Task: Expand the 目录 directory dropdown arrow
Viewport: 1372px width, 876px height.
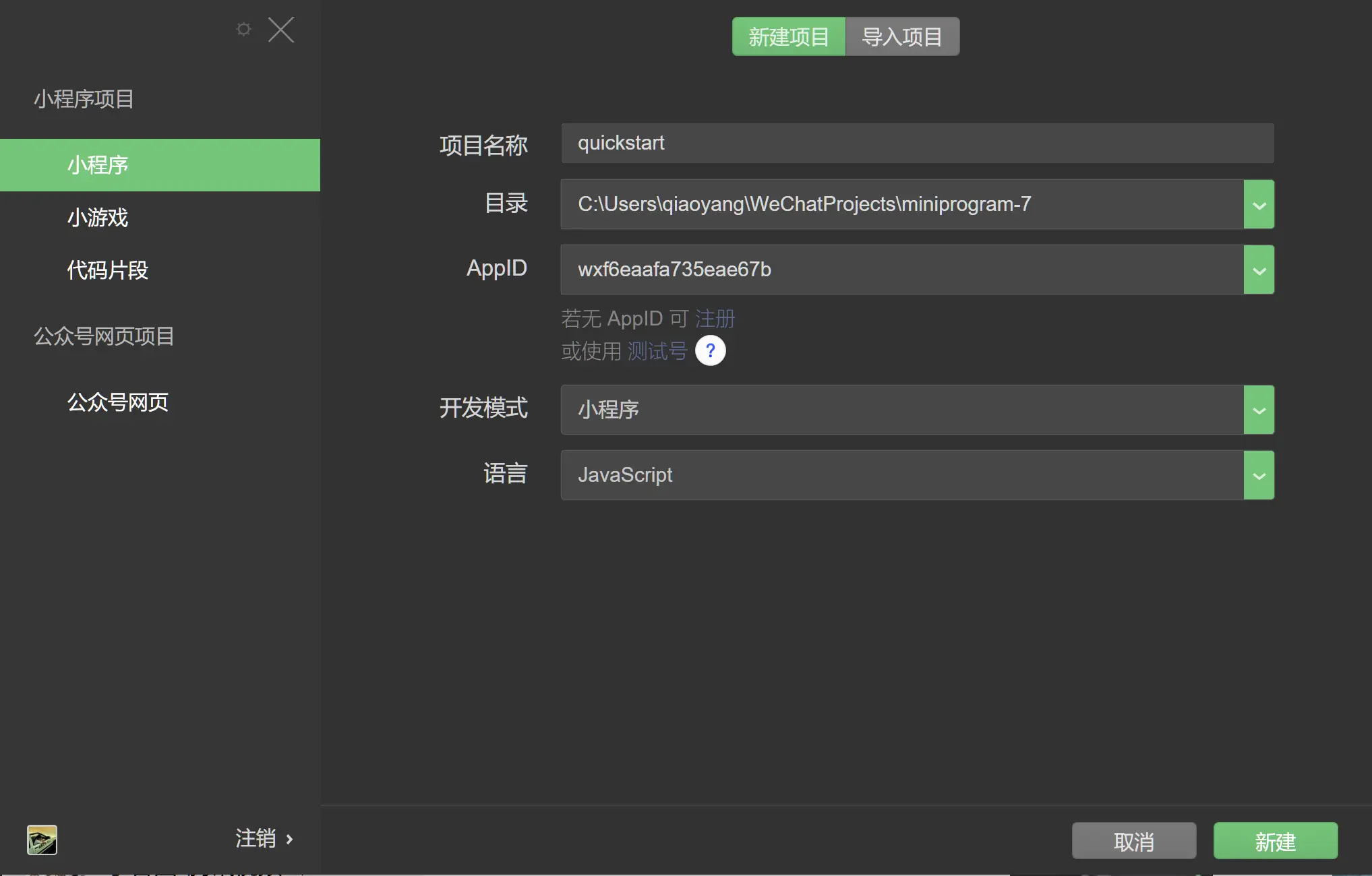Action: tap(1258, 205)
